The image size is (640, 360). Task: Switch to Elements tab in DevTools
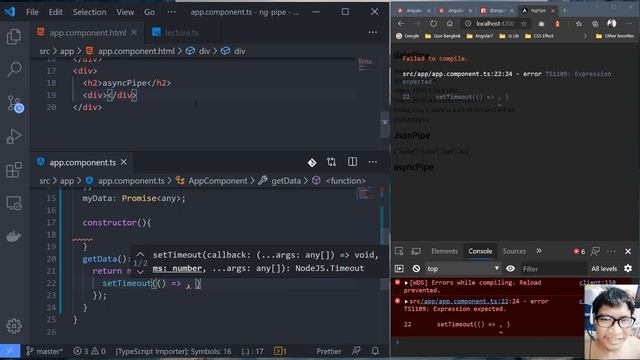pos(444,251)
